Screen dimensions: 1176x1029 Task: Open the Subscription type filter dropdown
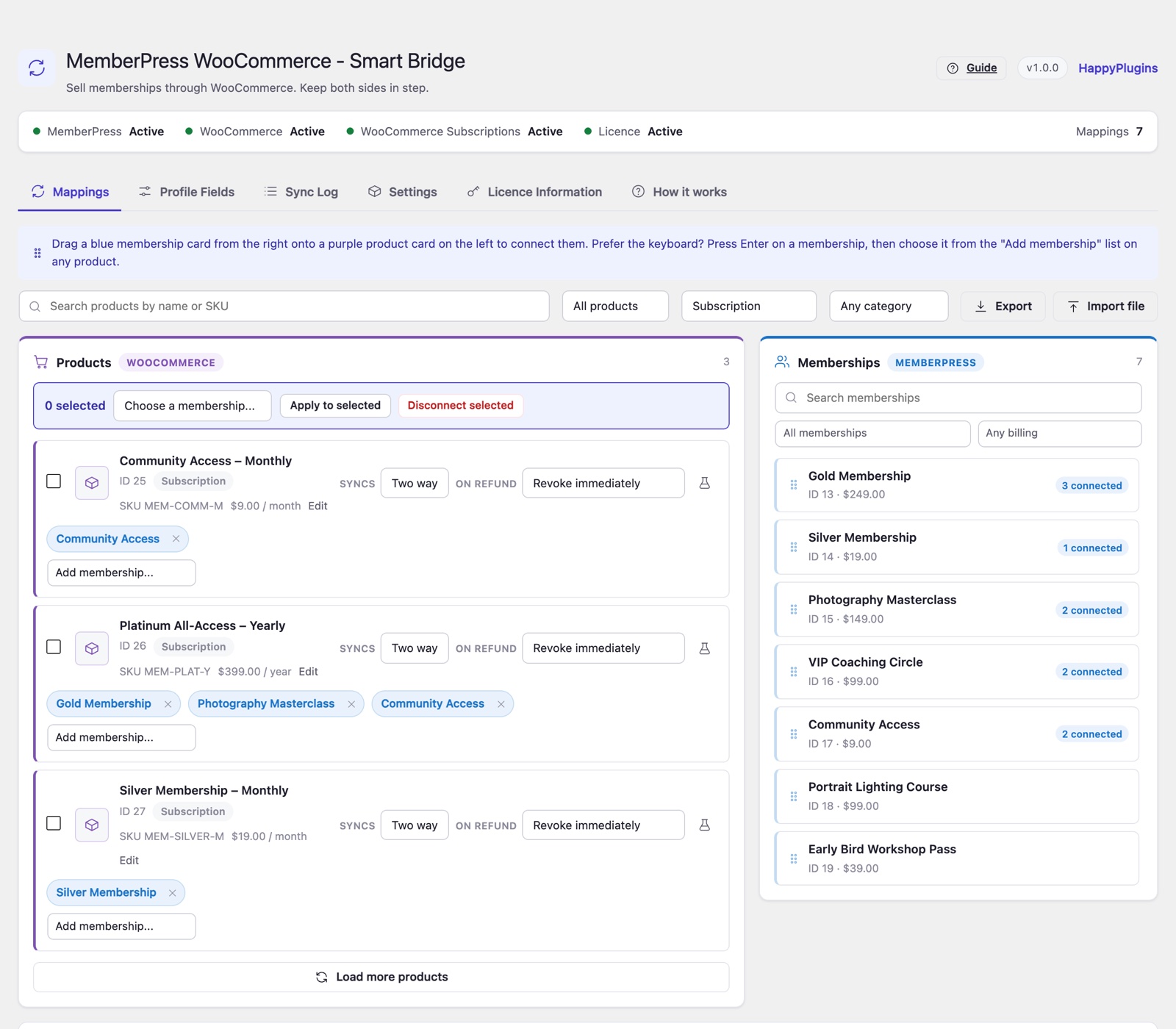(x=749, y=306)
